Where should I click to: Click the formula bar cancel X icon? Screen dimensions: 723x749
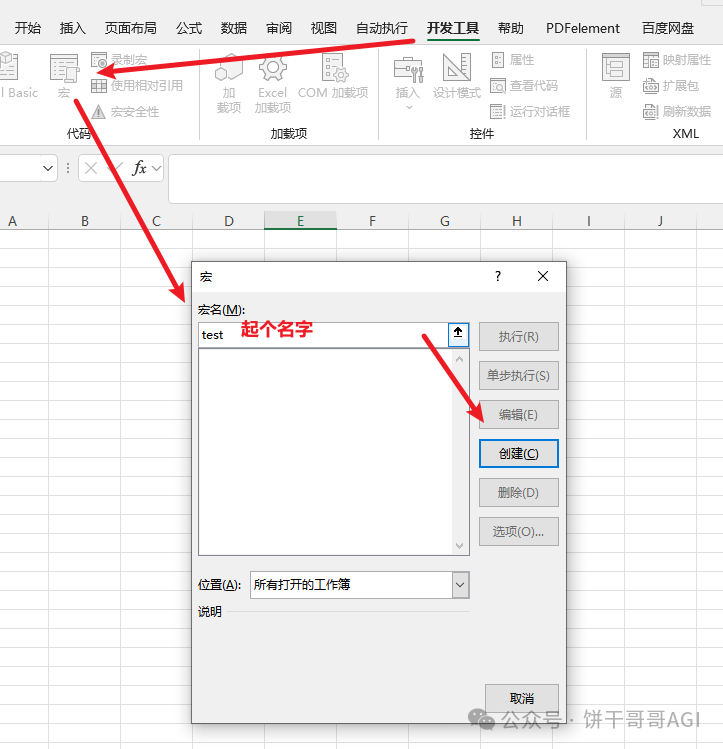[x=91, y=168]
